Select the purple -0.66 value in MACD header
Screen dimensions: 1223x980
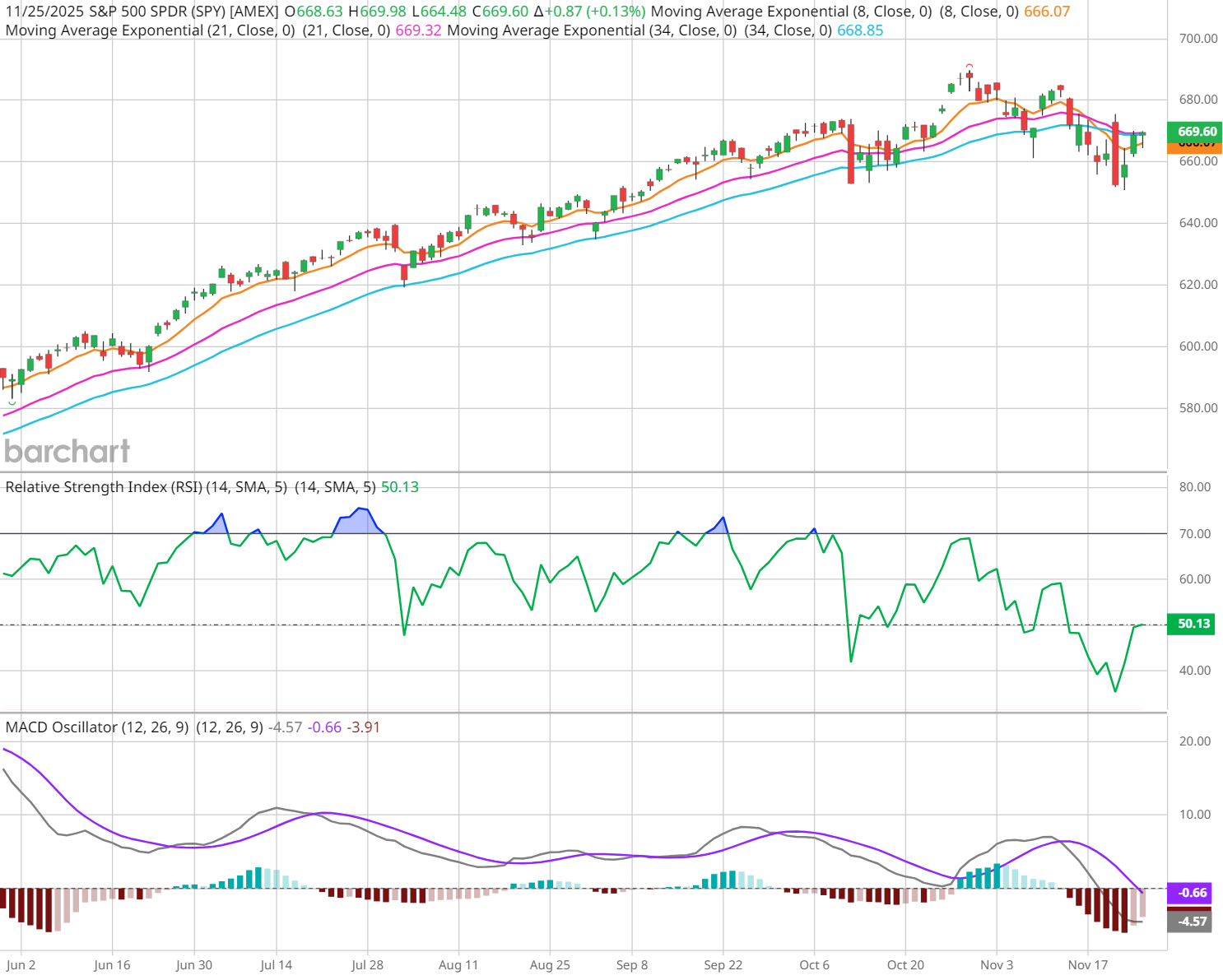[325, 727]
